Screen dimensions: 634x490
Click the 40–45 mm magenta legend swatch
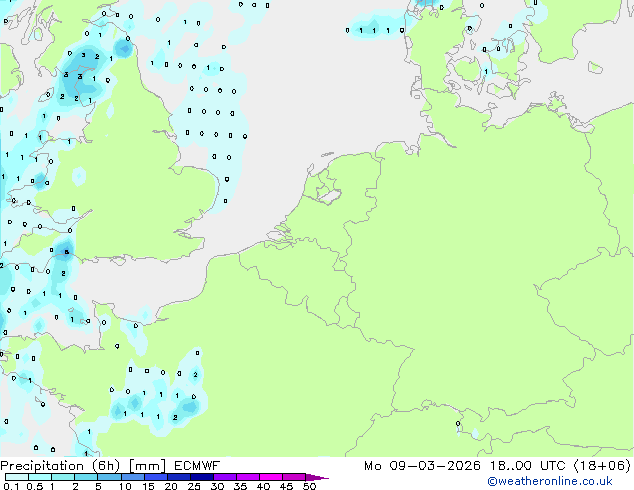click(271, 477)
